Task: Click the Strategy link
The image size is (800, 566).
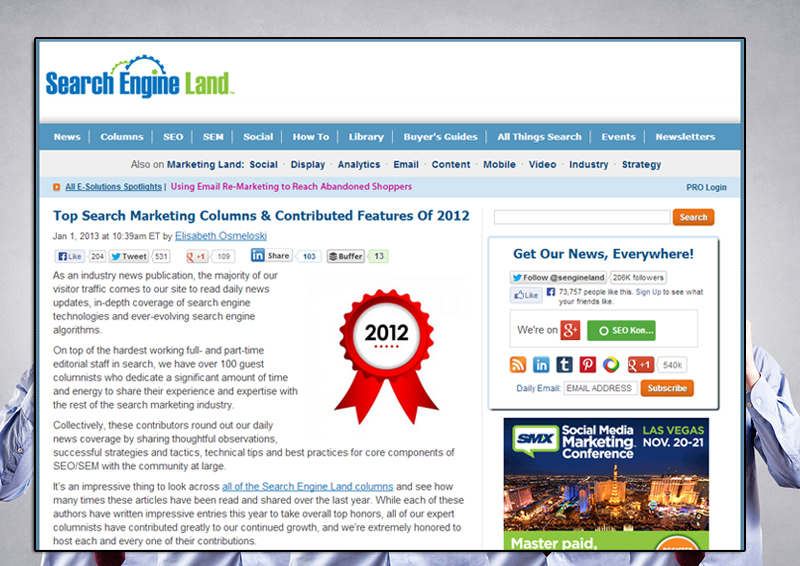Action: tap(641, 164)
